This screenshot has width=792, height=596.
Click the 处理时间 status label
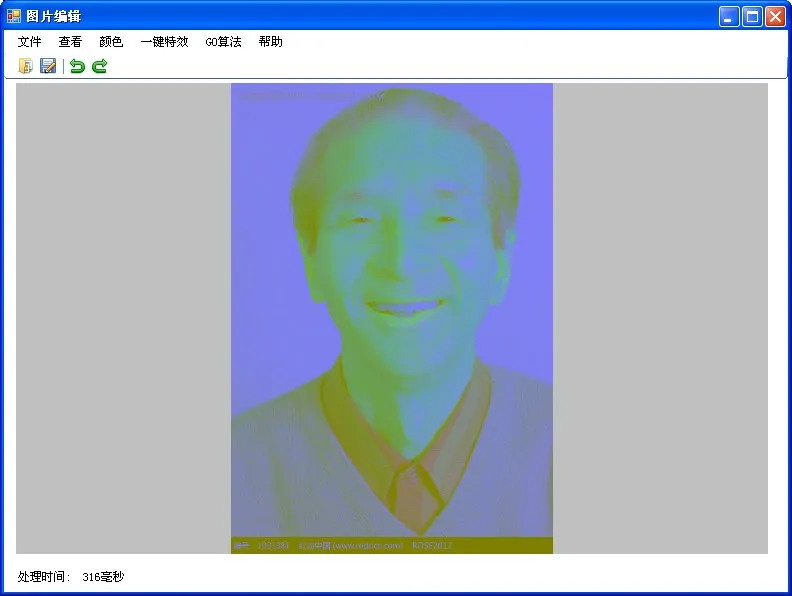pyautogui.click(x=44, y=577)
